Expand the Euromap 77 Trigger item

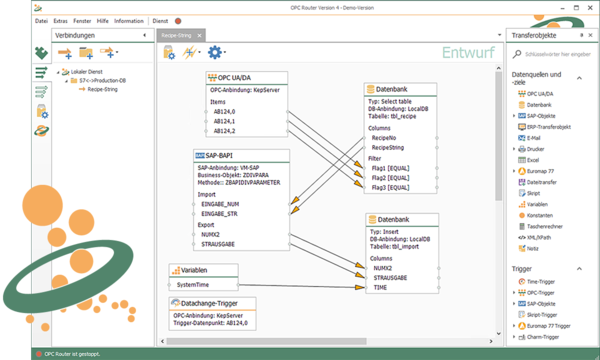tap(514, 326)
